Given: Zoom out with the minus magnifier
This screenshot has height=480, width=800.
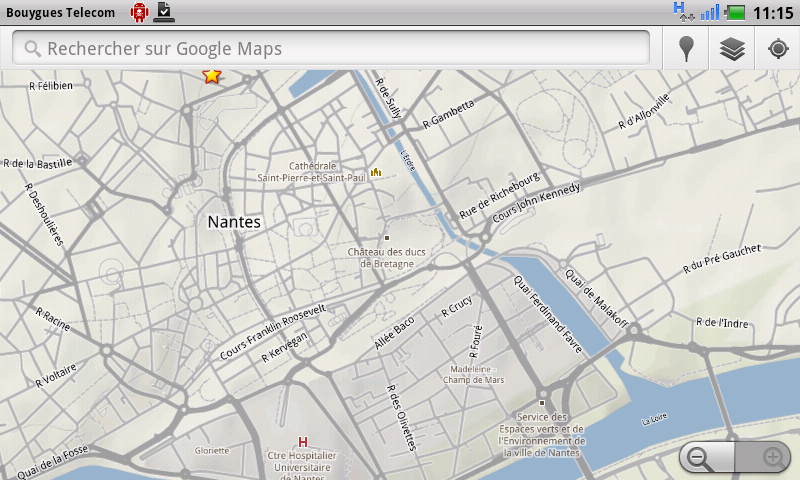Looking at the screenshot, I should pos(706,458).
